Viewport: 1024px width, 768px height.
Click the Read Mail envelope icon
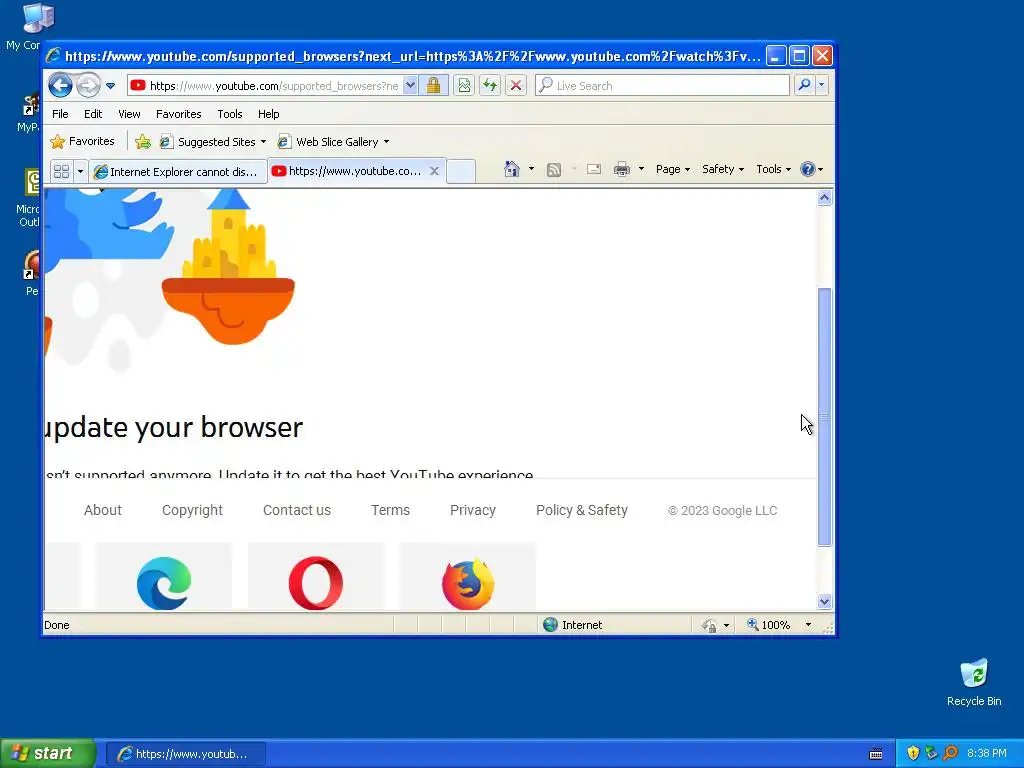(594, 170)
